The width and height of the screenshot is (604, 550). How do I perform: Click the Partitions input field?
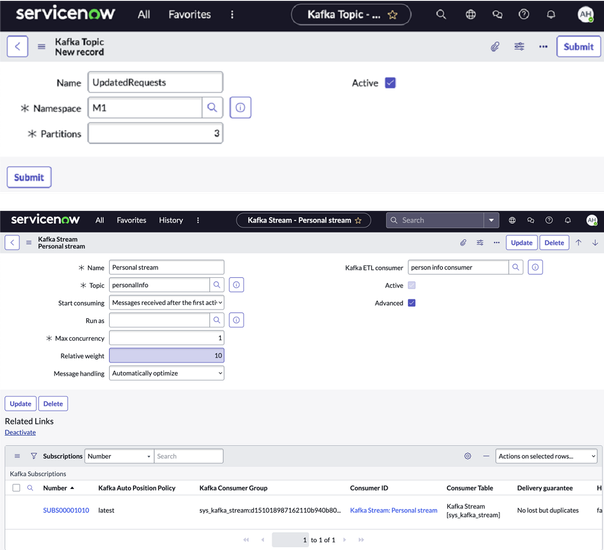coord(155,133)
